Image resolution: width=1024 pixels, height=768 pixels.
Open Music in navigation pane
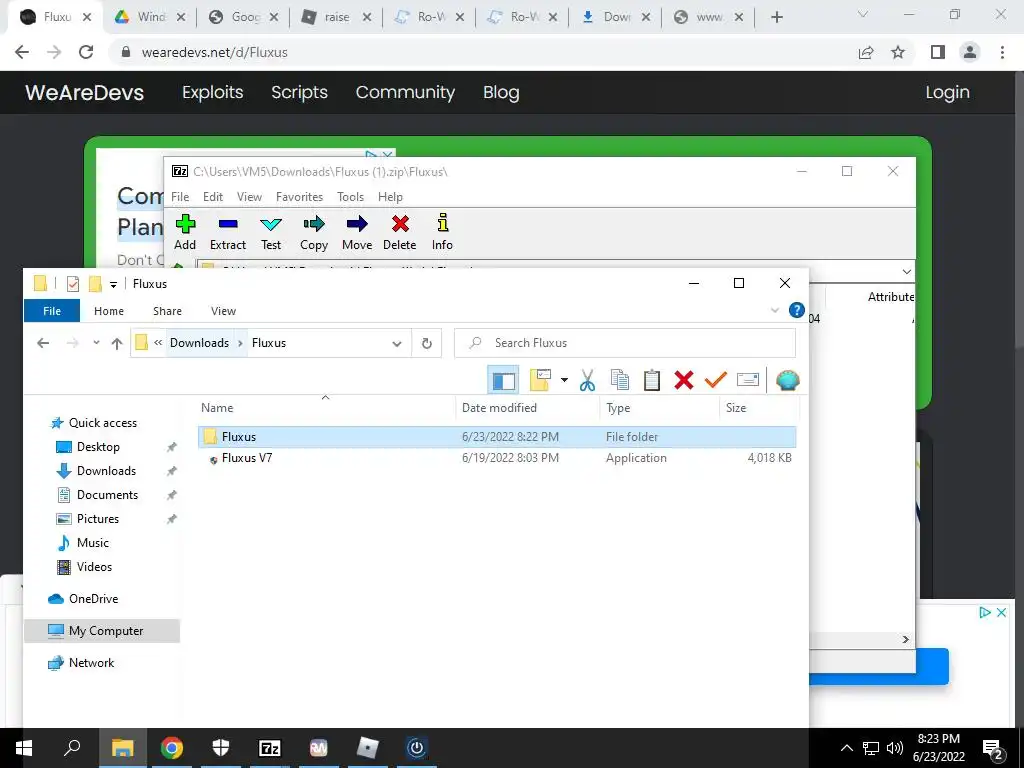pyautogui.click(x=93, y=543)
